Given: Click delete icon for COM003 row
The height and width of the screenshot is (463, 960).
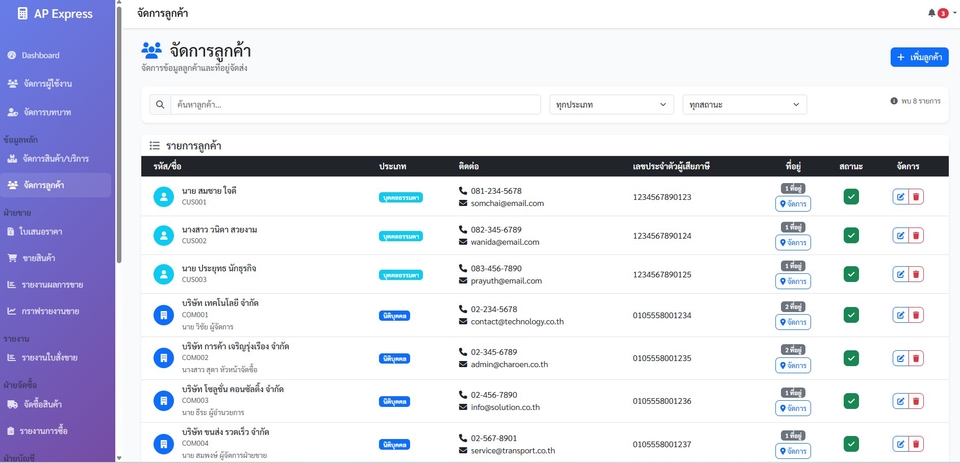Looking at the screenshot, I should (916, 401).
